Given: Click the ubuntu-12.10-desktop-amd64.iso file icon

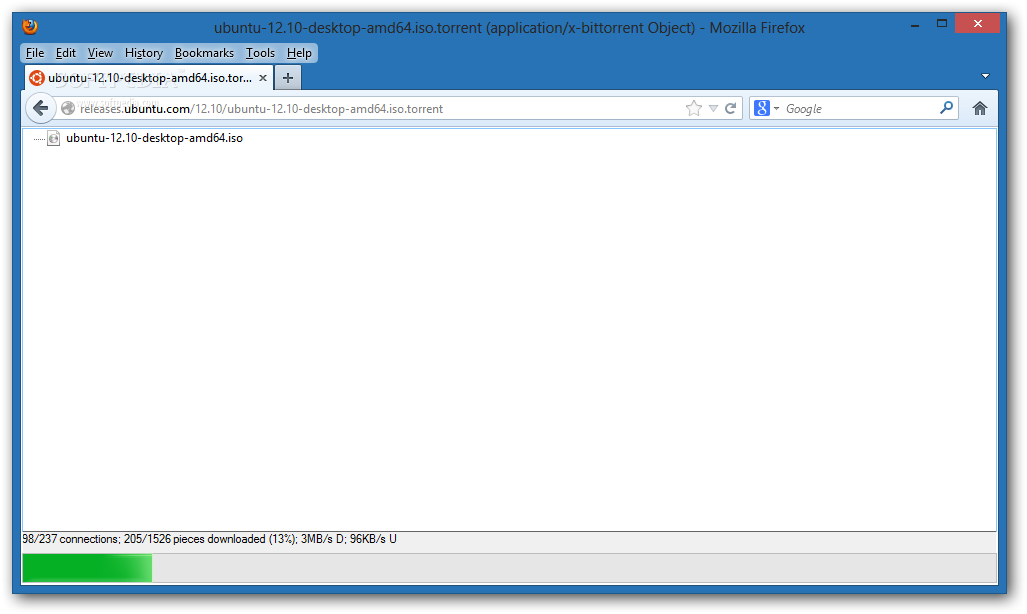Looking at the screenshot, I should 54,138.
